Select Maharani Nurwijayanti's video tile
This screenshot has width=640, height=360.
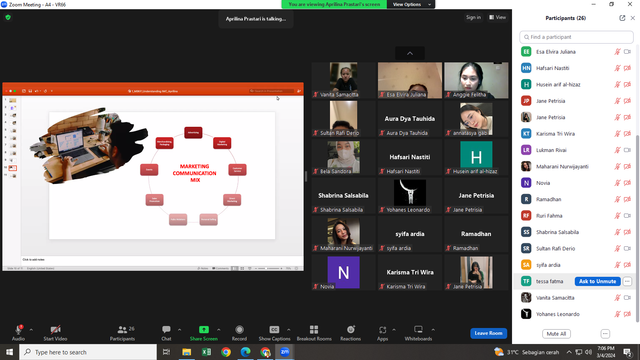pyautogui.click(x=344, y=234)
